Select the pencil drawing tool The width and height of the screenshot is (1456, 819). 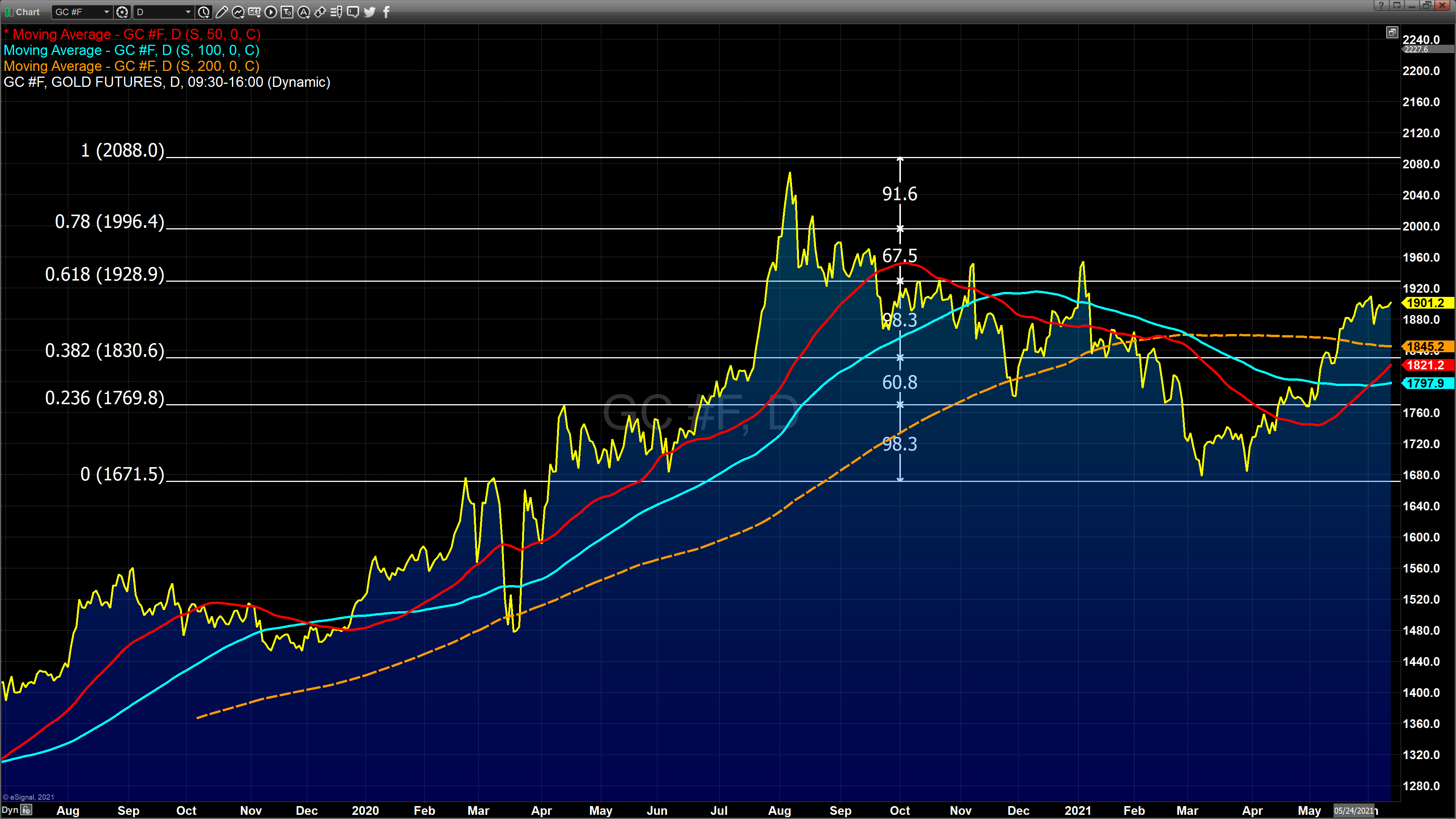click(222, 12)
